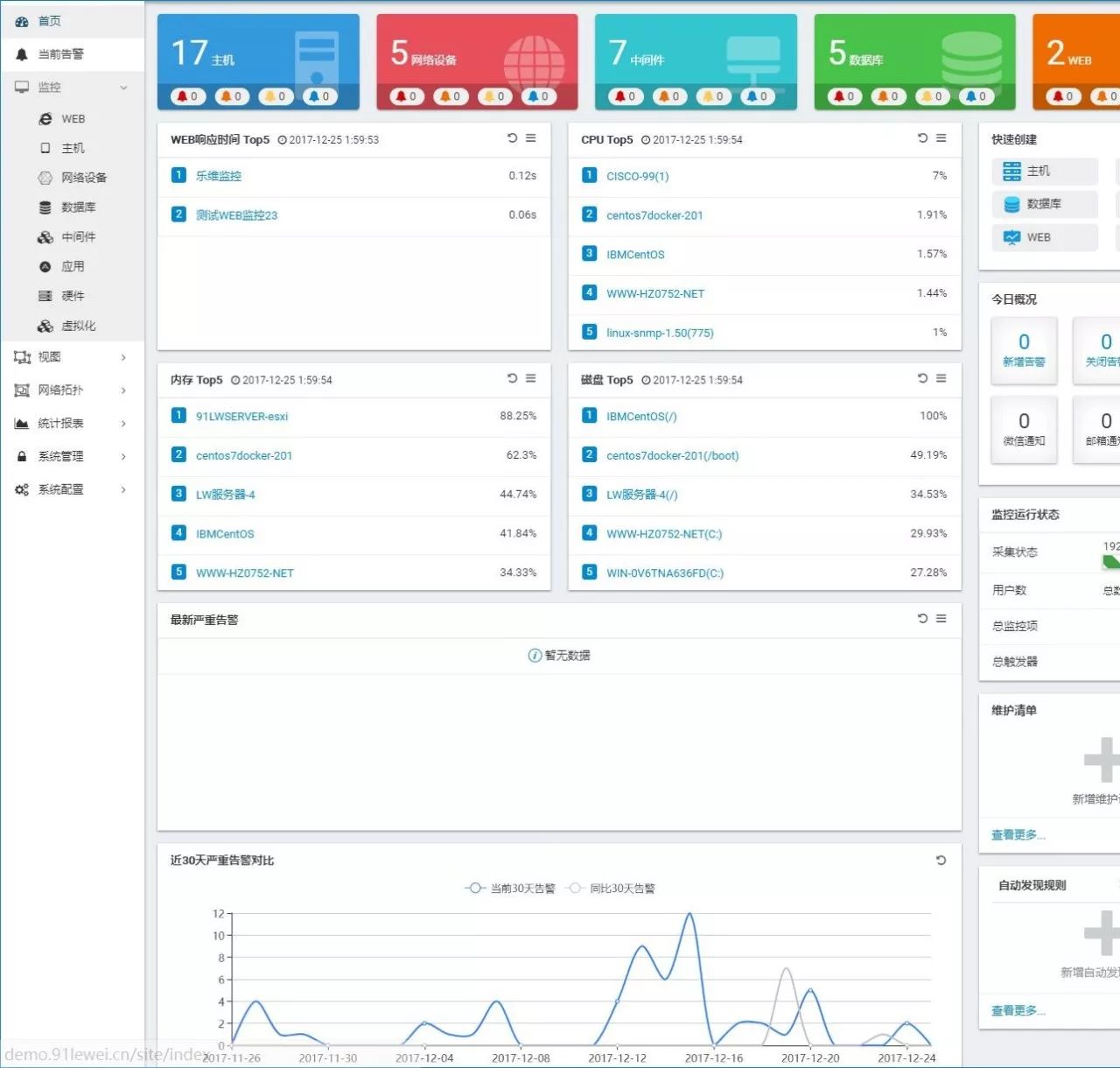Expand the 统计报表 sidebar menu

pos(72,424)
